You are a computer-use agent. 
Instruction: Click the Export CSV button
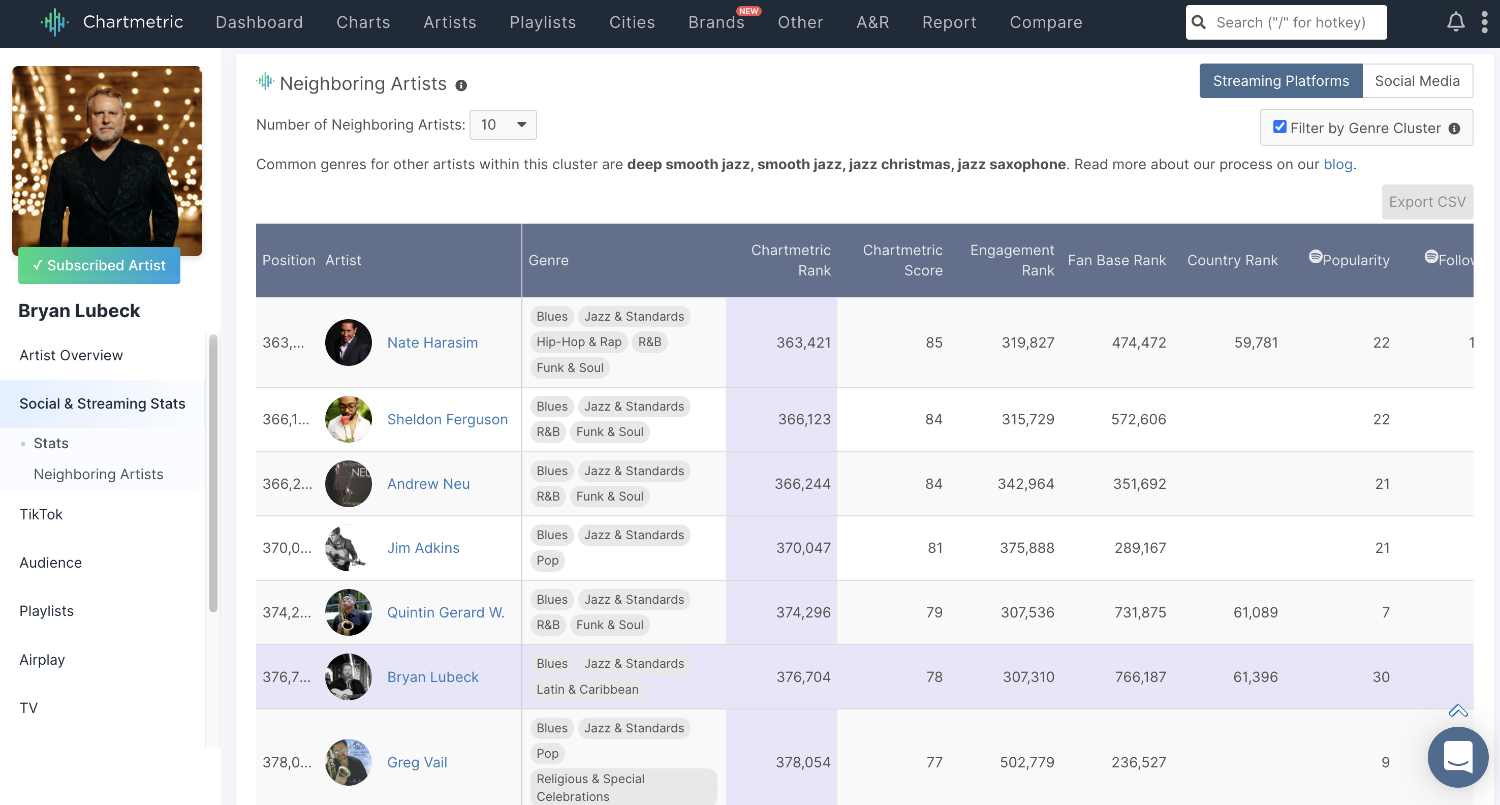[1427, 202]
